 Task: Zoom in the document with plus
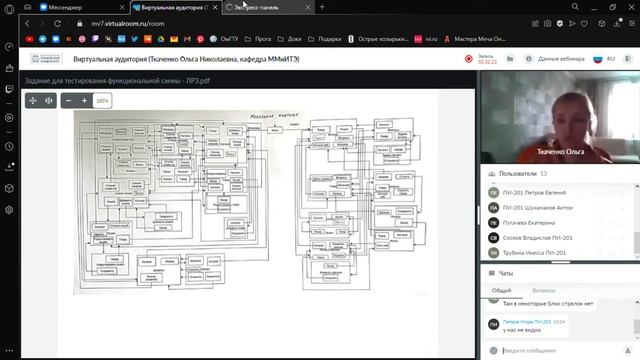(84, 100)
